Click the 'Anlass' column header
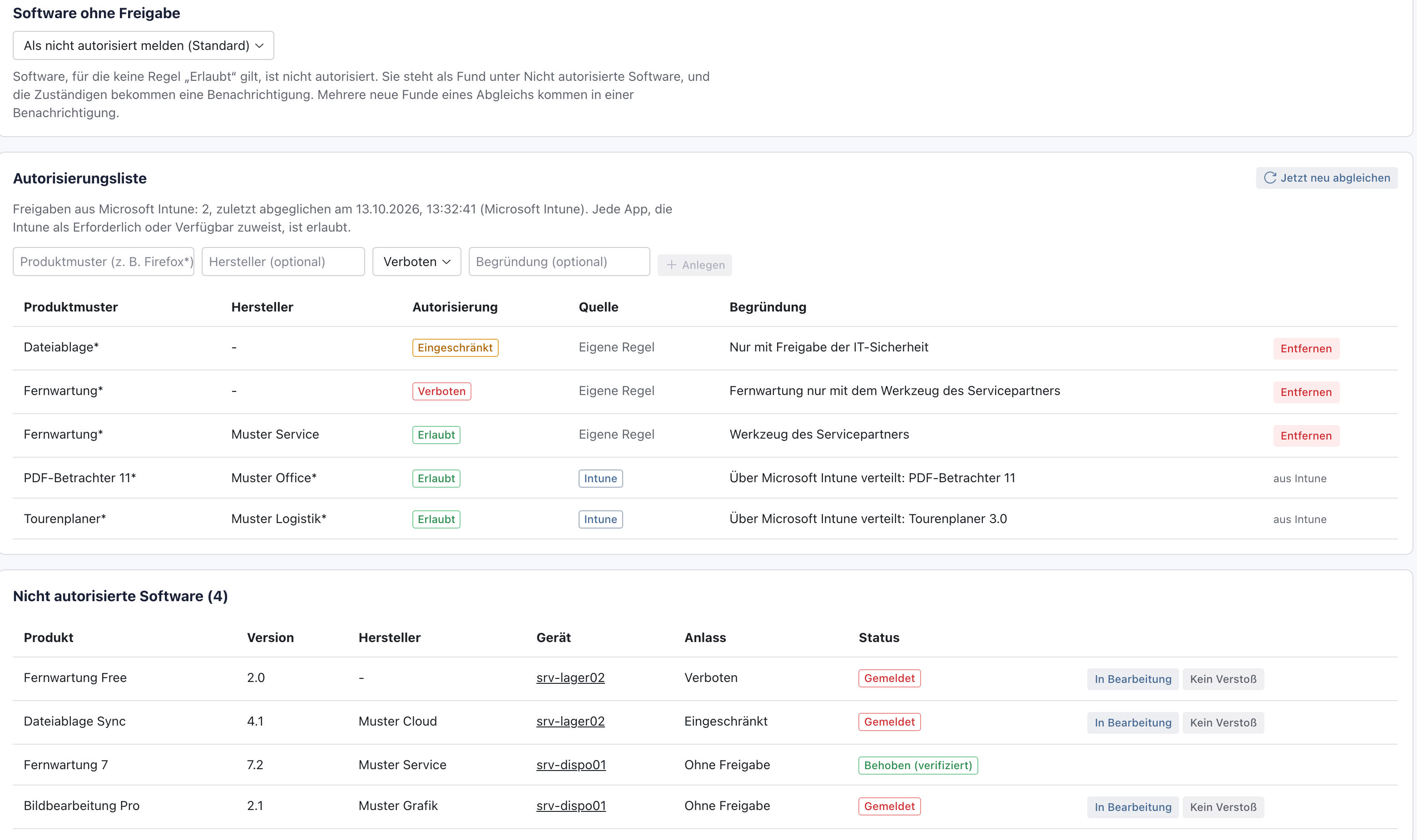This screenshot has width=1417, height=840. click(705, 637)
